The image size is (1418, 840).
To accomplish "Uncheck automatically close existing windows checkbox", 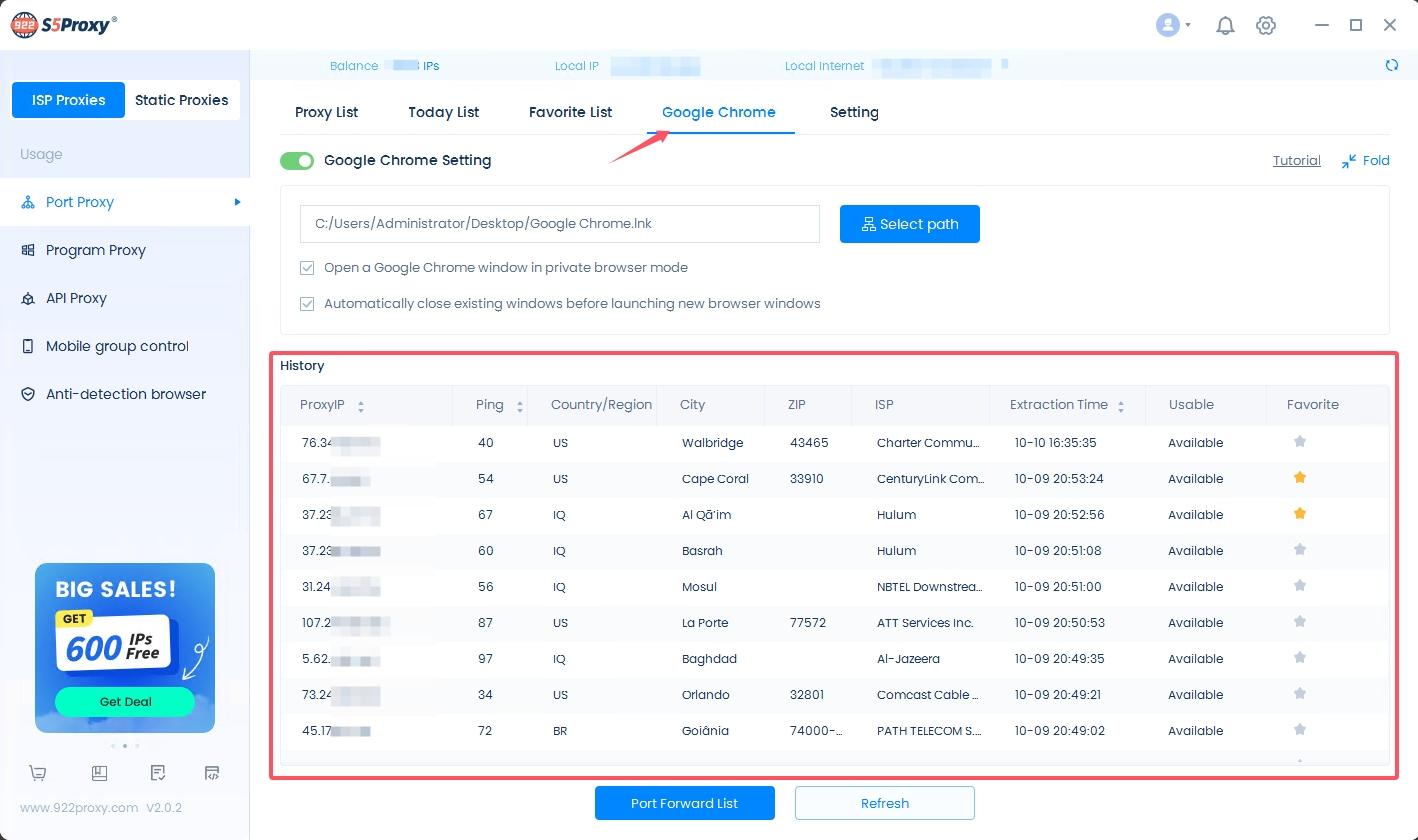I will click(x=308, y=304).
